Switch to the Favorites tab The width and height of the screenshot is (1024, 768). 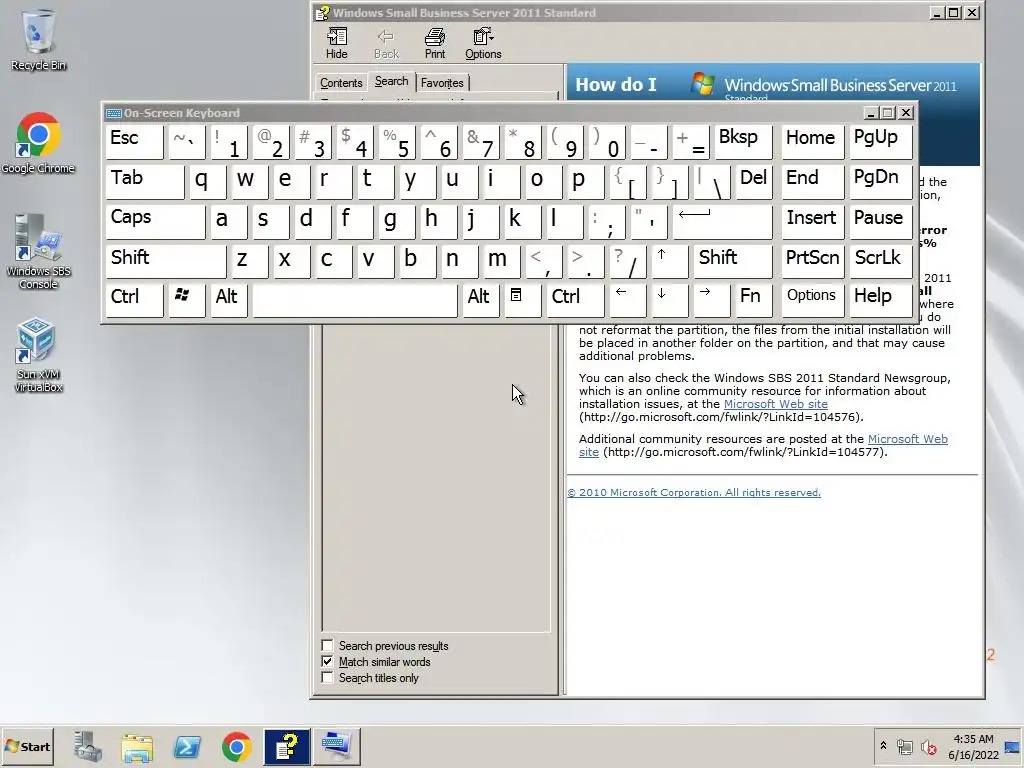click(x=442, y=83)
